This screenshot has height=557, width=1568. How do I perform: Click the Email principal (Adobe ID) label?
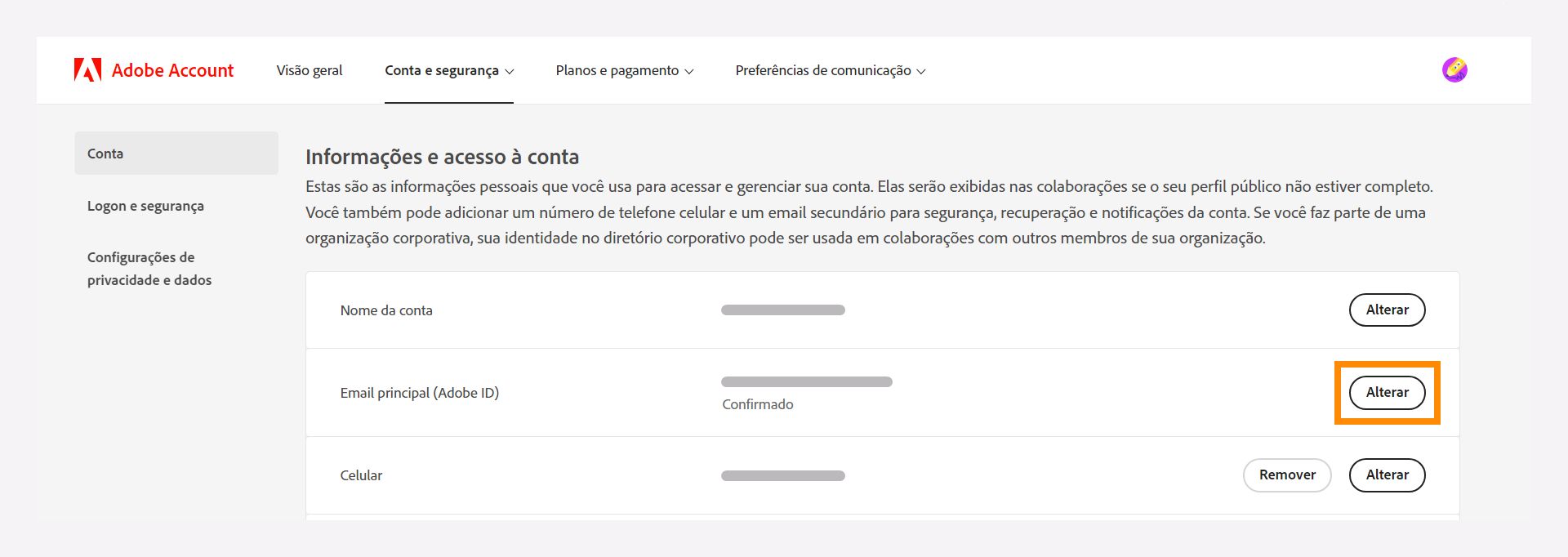[x=421, y=393]
